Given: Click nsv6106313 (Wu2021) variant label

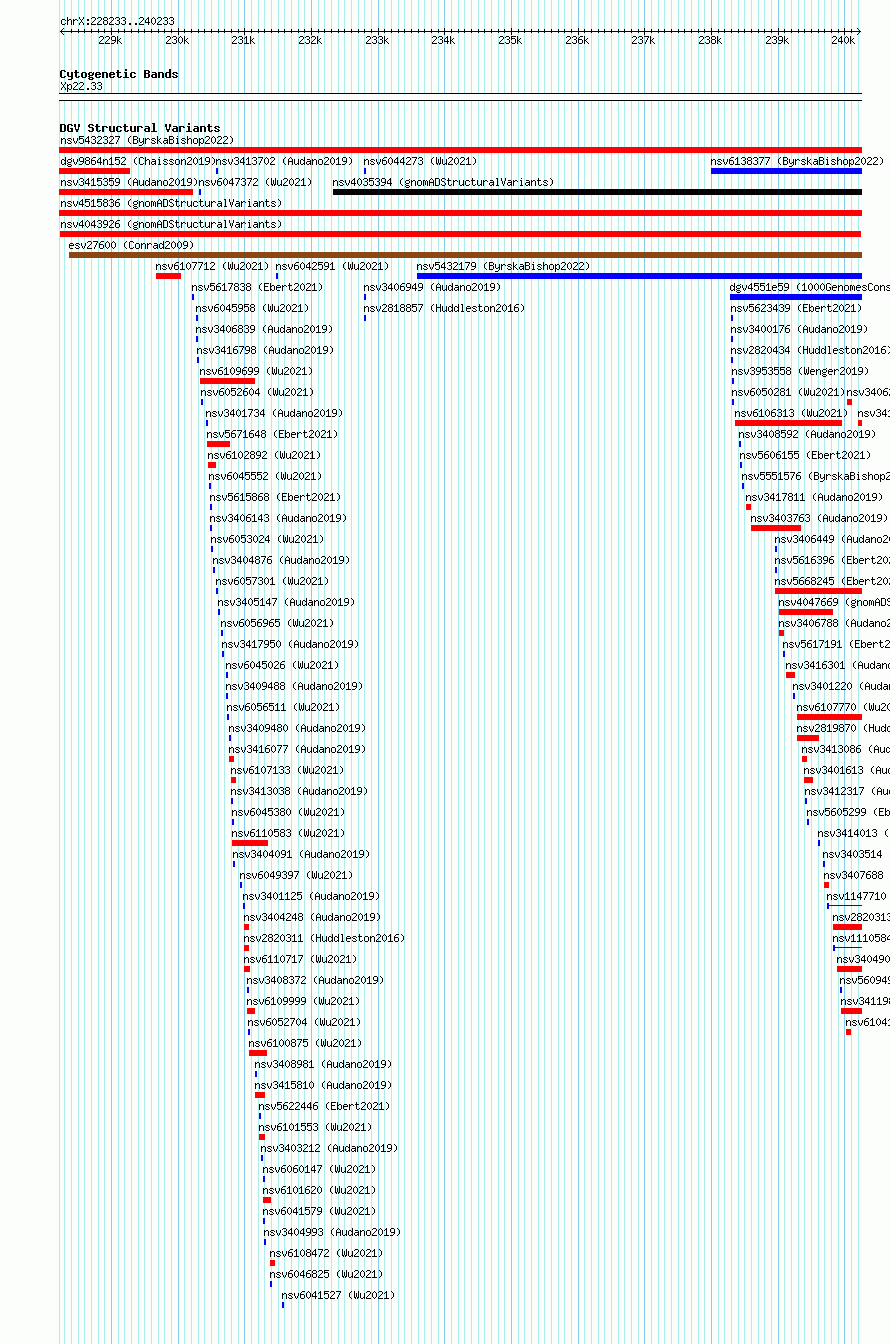Looking at the screenshot, I should [792, 413].
